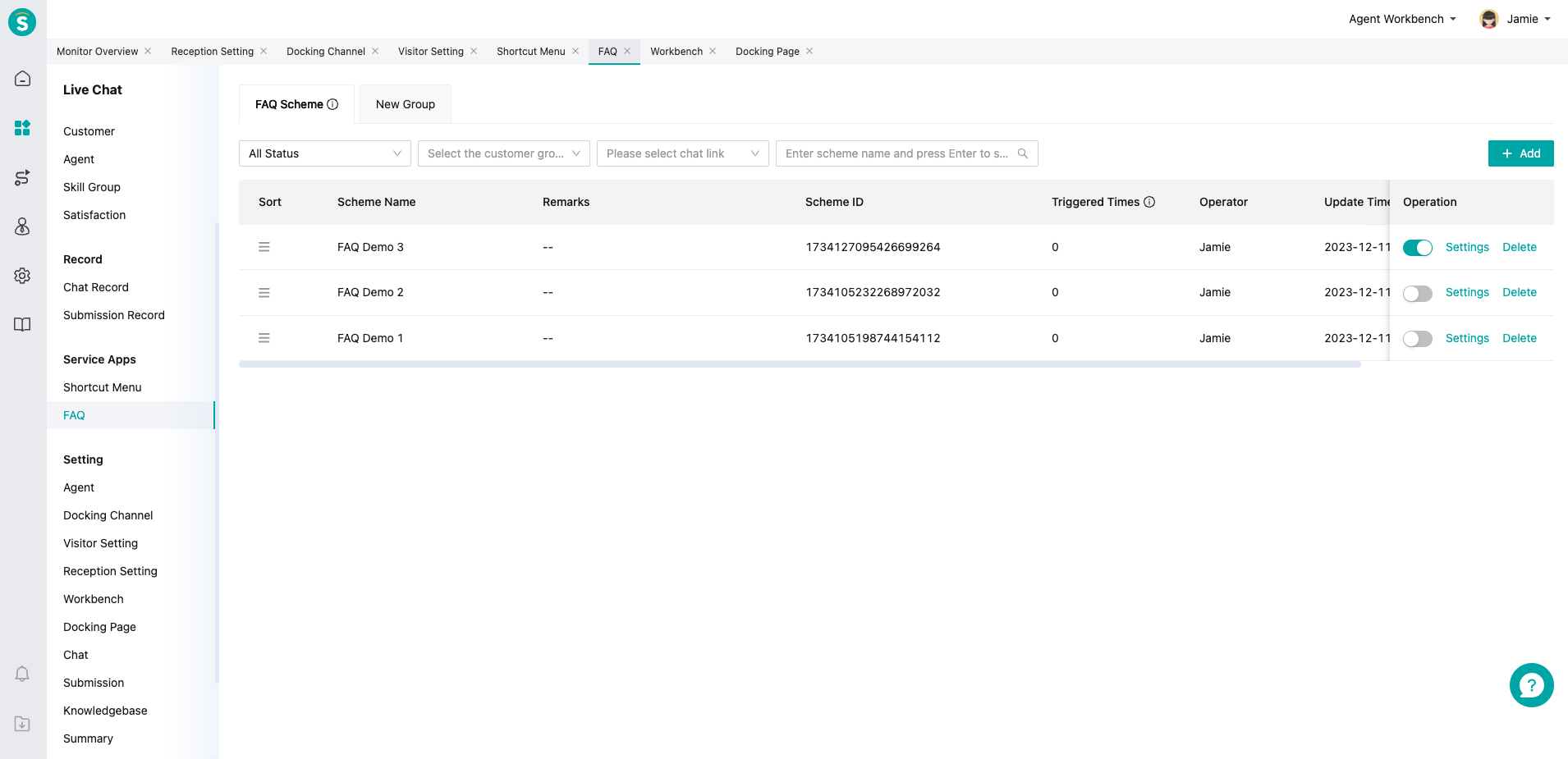Open the customer group dropdown
This screenshot has height=759, width=1568.
(x=504, y=153)
